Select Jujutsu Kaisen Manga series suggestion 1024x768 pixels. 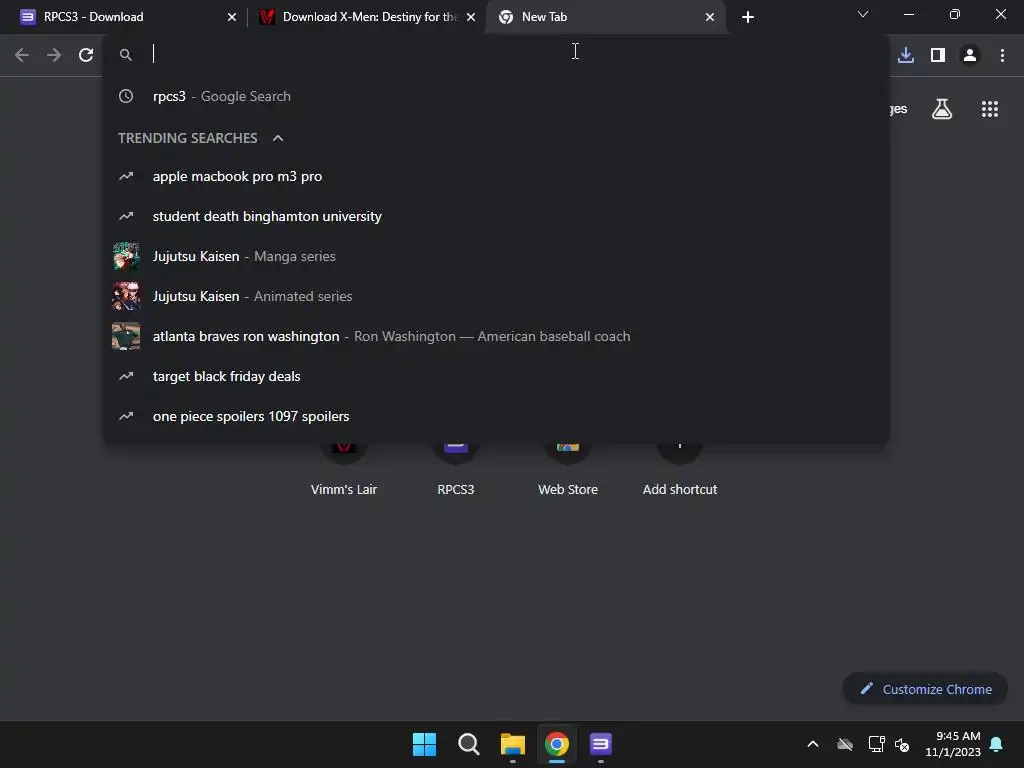click(x=496, y=256)
